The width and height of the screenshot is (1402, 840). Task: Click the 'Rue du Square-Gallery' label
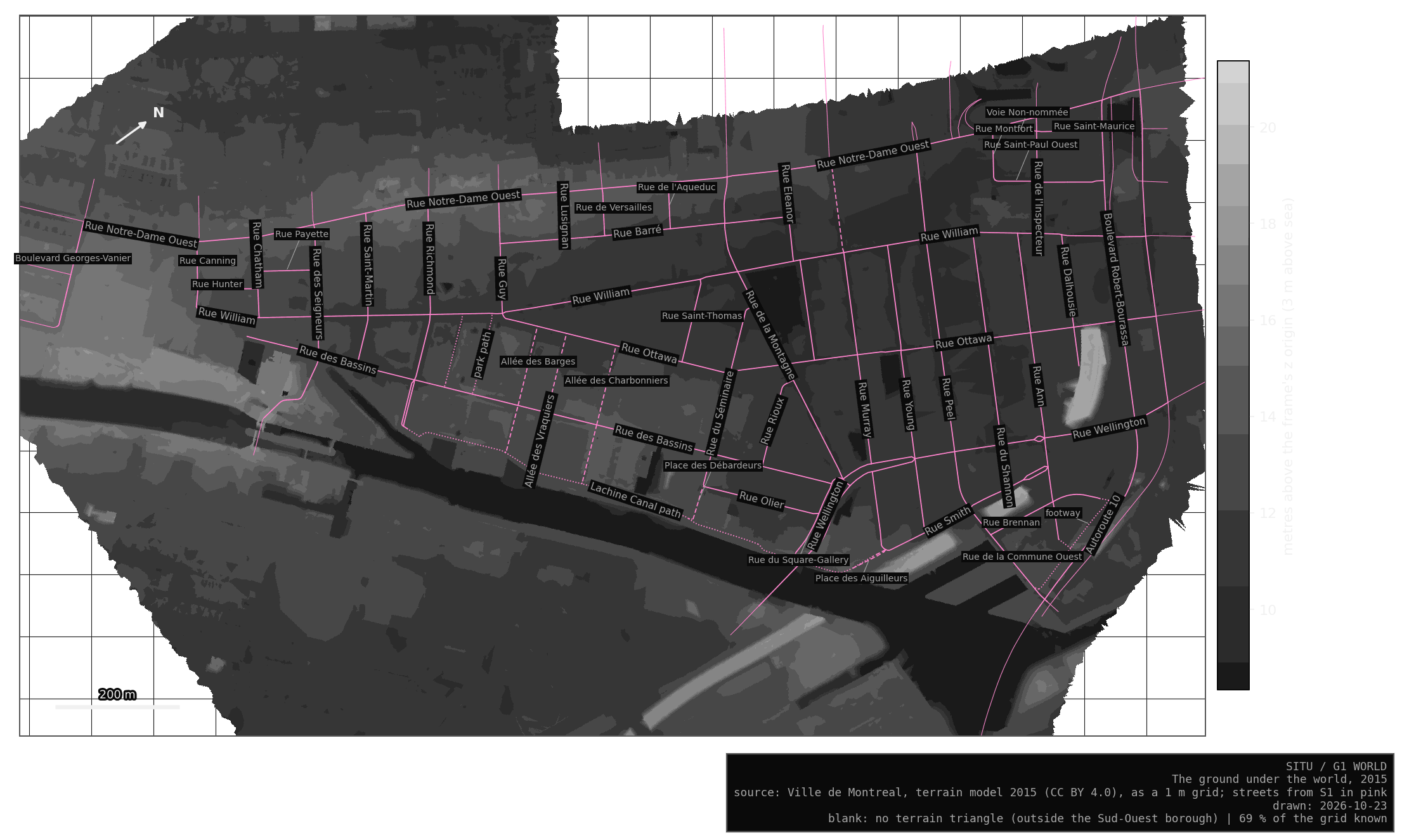pos(798,560)
